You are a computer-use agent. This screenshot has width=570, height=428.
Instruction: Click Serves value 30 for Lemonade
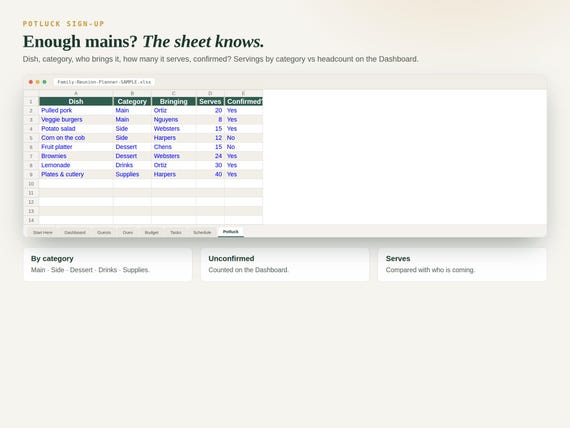click(x=210, y=165)
